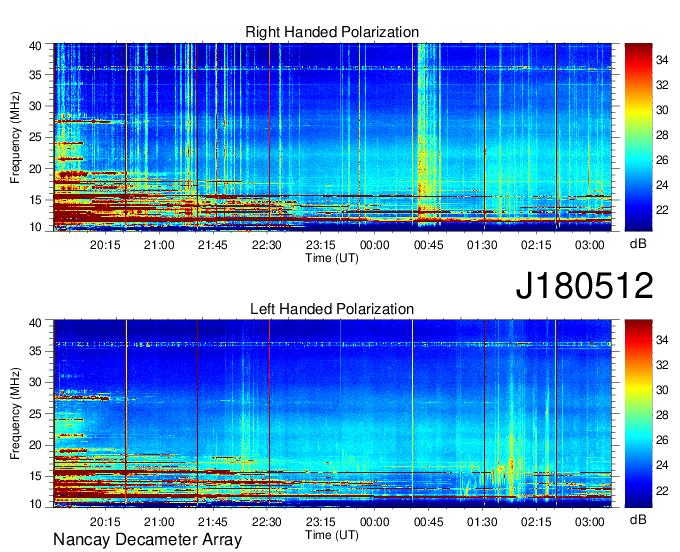Viewport: 680px width, 552px height.
Task: Click the 40 MHz tick of Left Handed plot
Action: (35, 323)
